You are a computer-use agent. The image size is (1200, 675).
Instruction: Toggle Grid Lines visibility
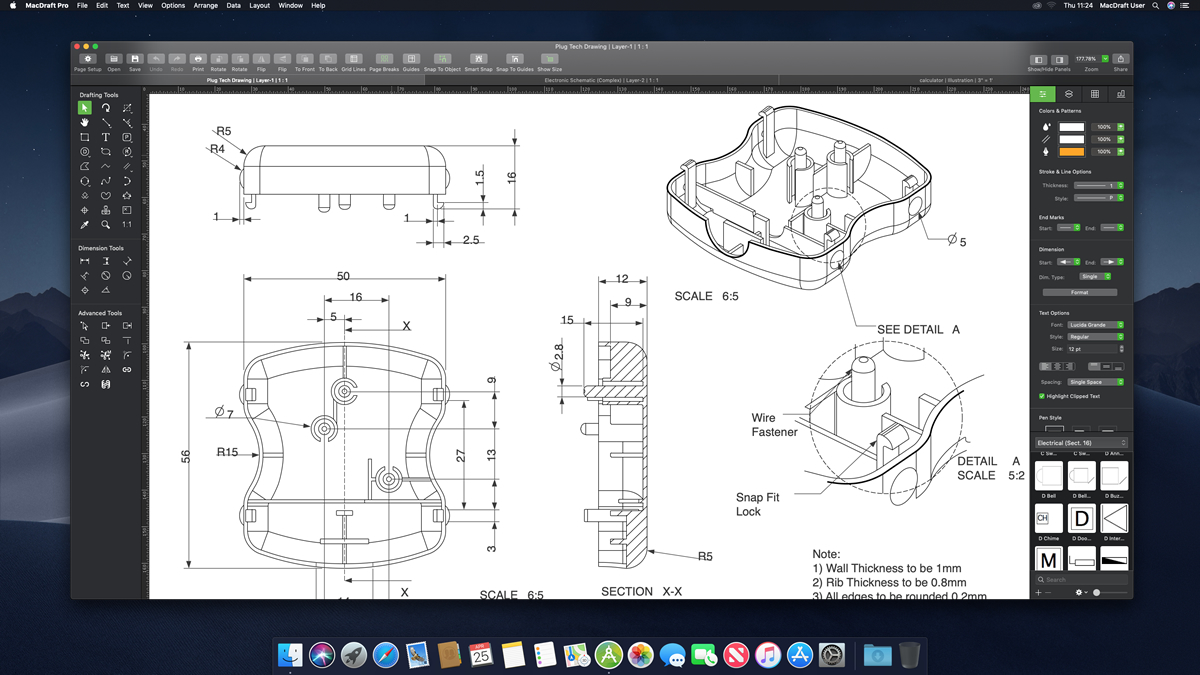tap(354, 59)
